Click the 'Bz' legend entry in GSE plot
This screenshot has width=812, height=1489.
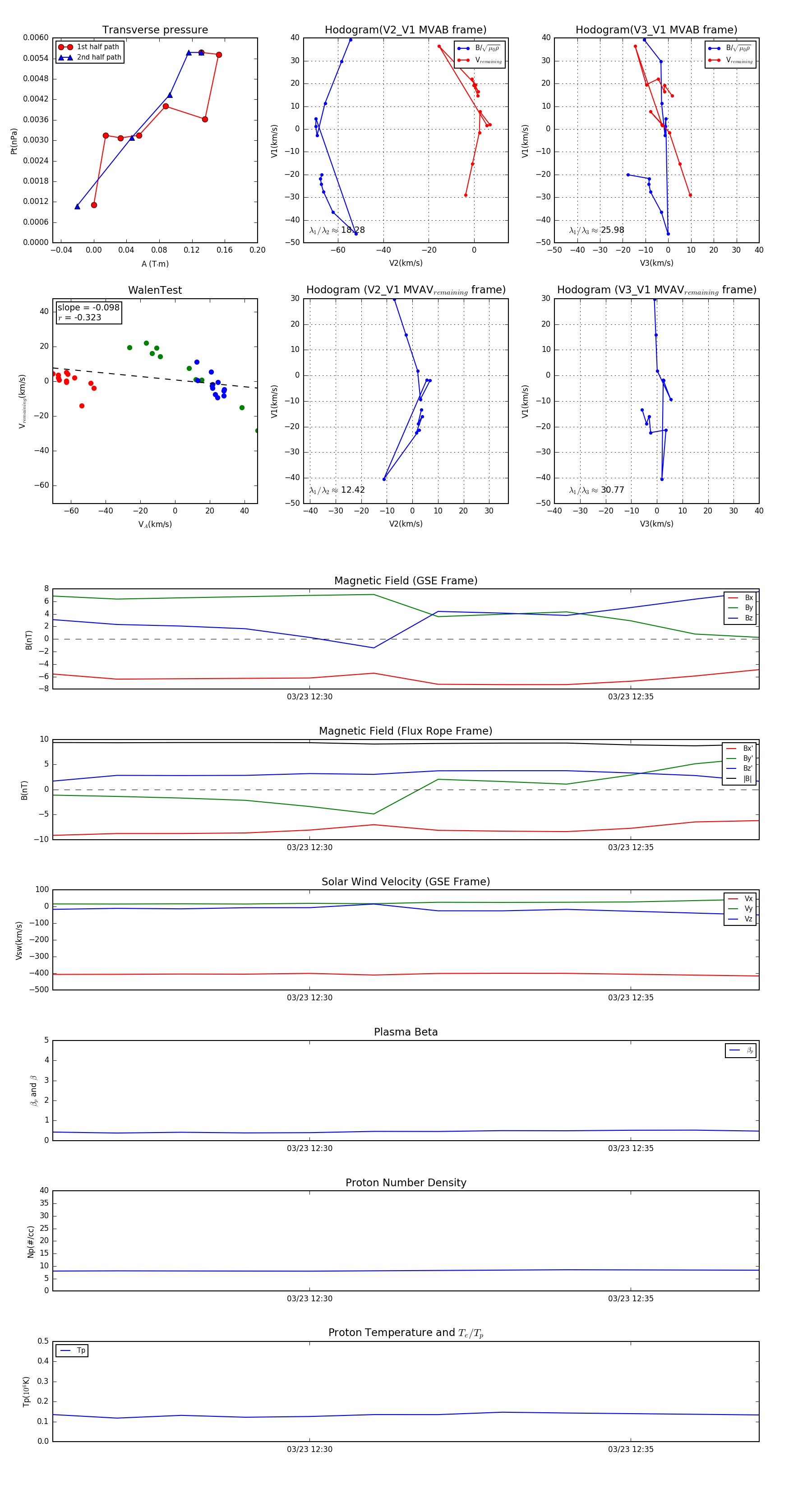click(740, 618)
